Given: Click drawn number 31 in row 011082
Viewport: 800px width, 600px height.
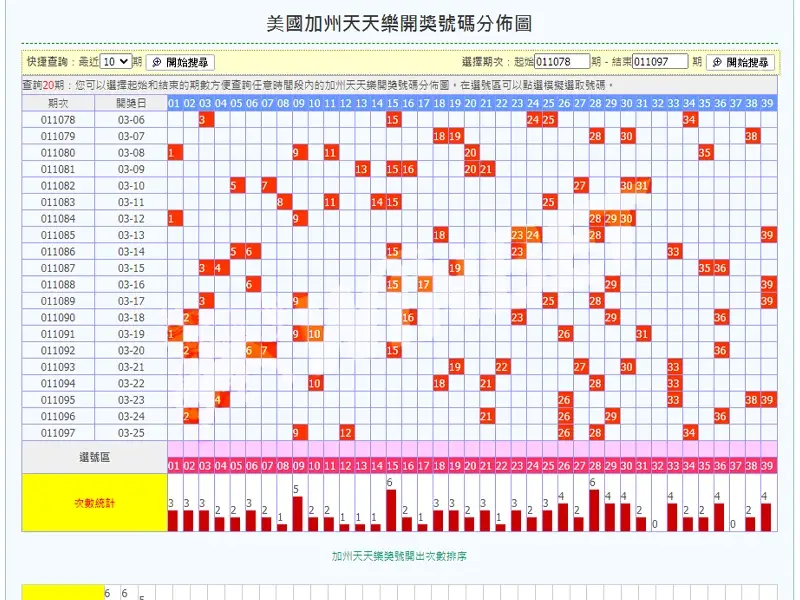Looking at the screenshot, I should [x=643, y=186].
